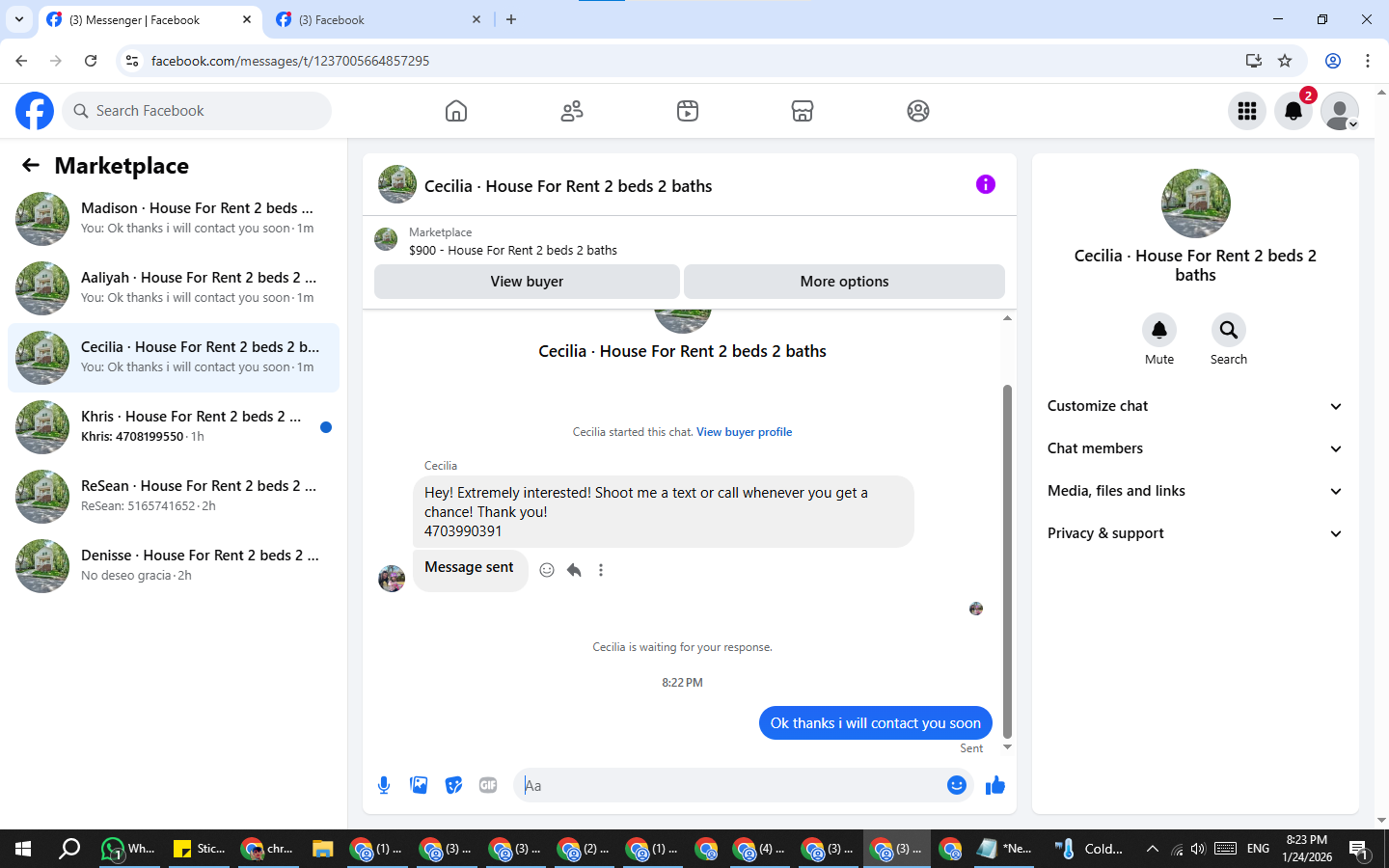Select the Messenger | Facebook browser tab

coord(150,19)
